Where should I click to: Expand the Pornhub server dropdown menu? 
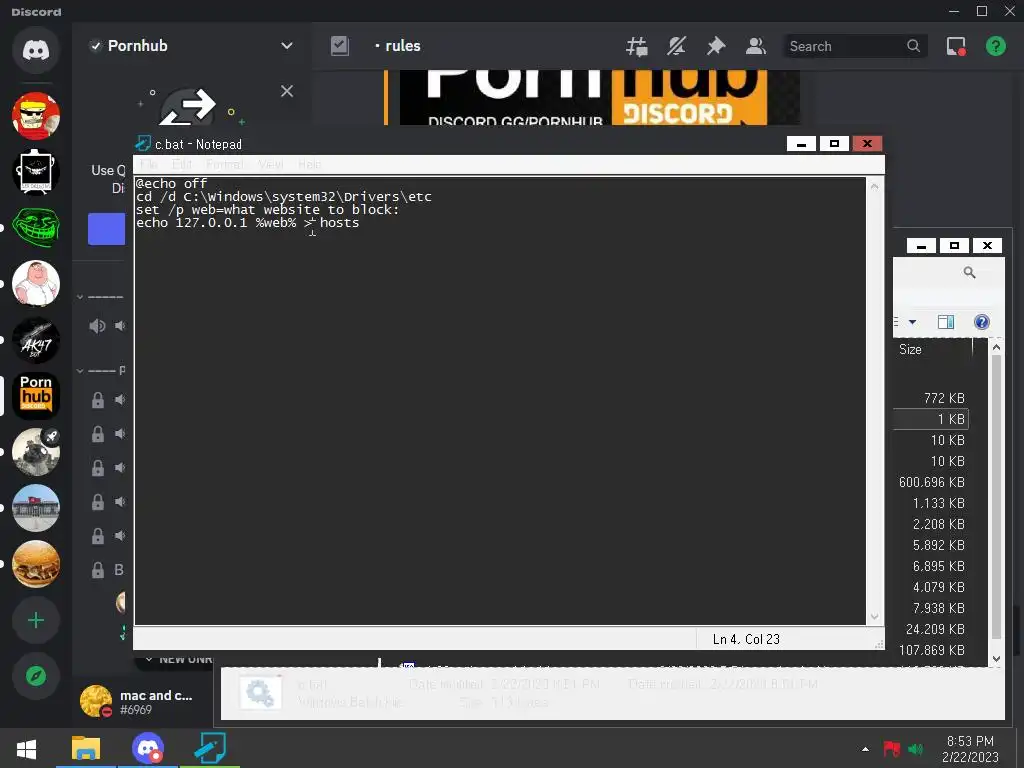tap(287, 46)
